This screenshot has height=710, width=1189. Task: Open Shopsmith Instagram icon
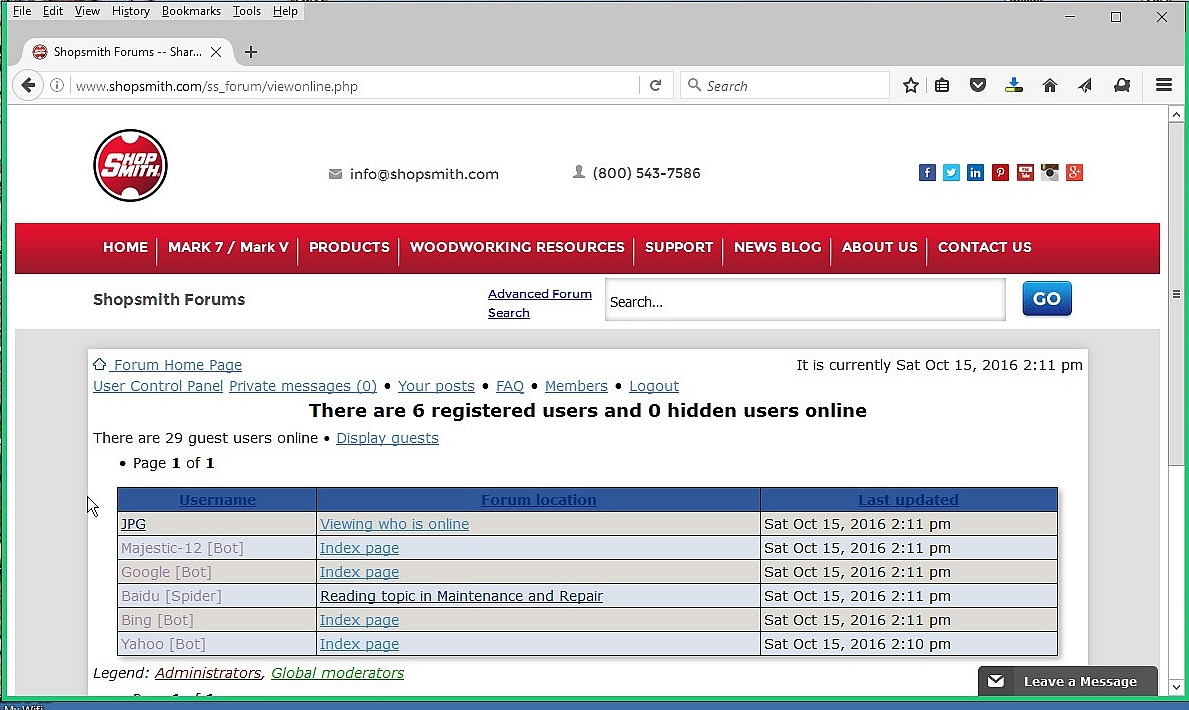1049,172
